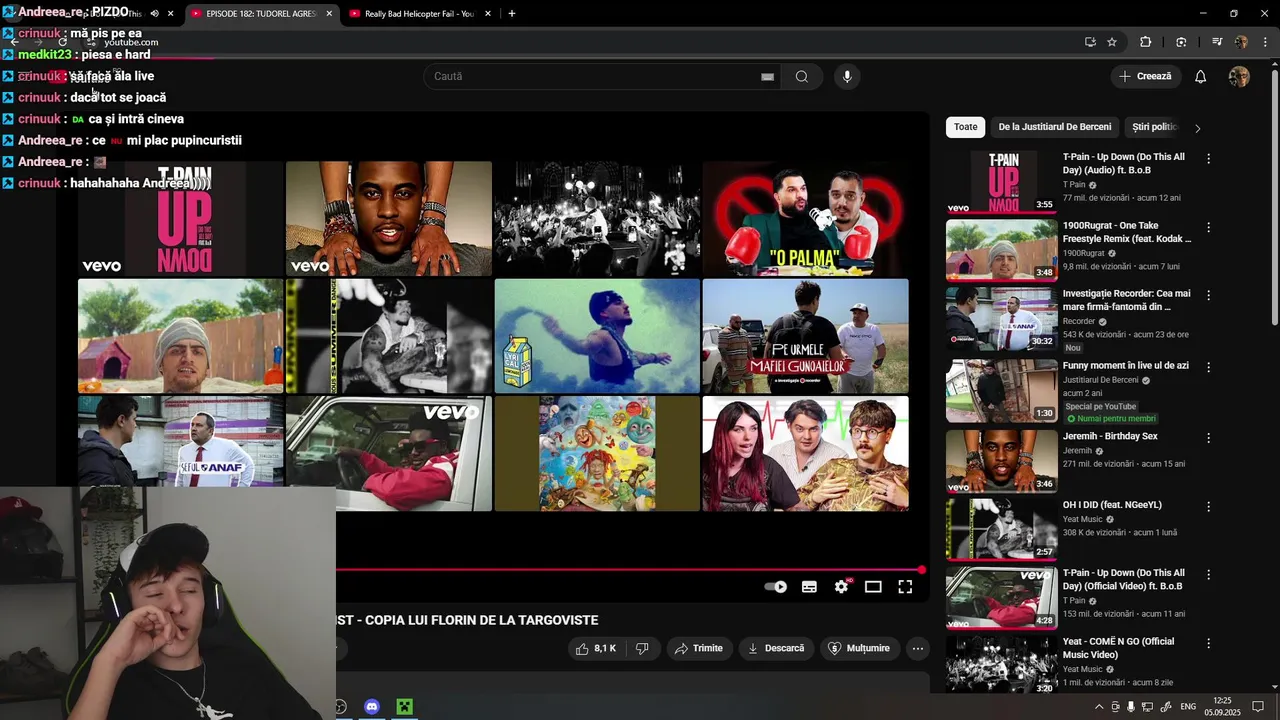Screen dimensions: 1280x720
Task: Open the browser extensions puzzle icon
Action: pos(1146,42)
